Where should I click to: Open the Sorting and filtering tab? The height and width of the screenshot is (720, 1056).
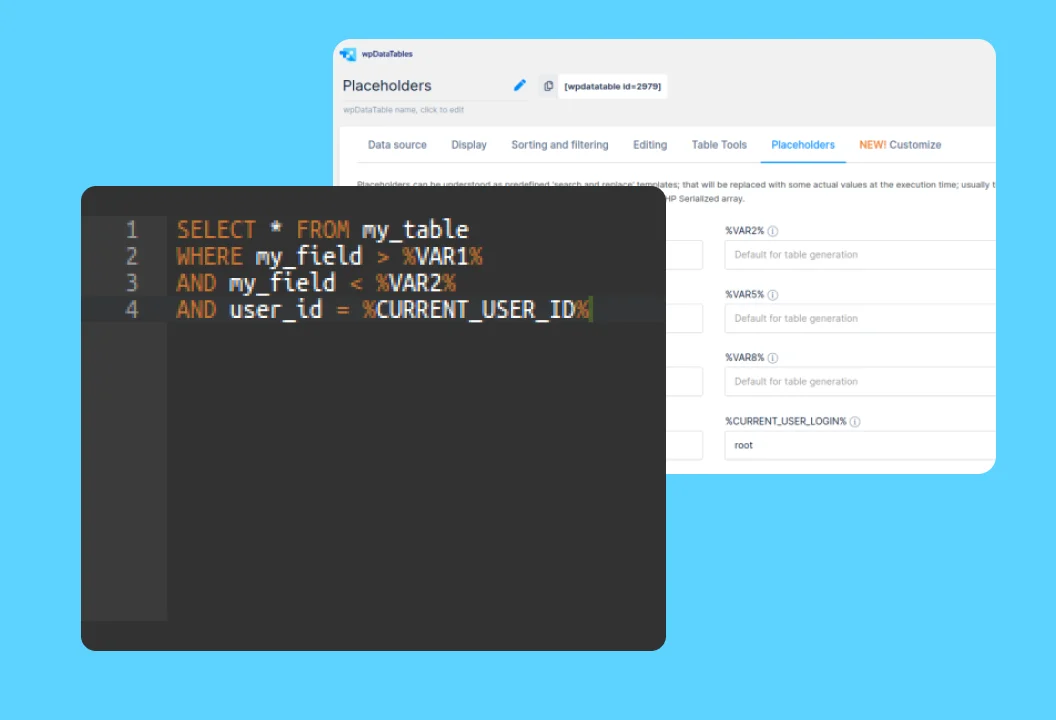(560, 145)
